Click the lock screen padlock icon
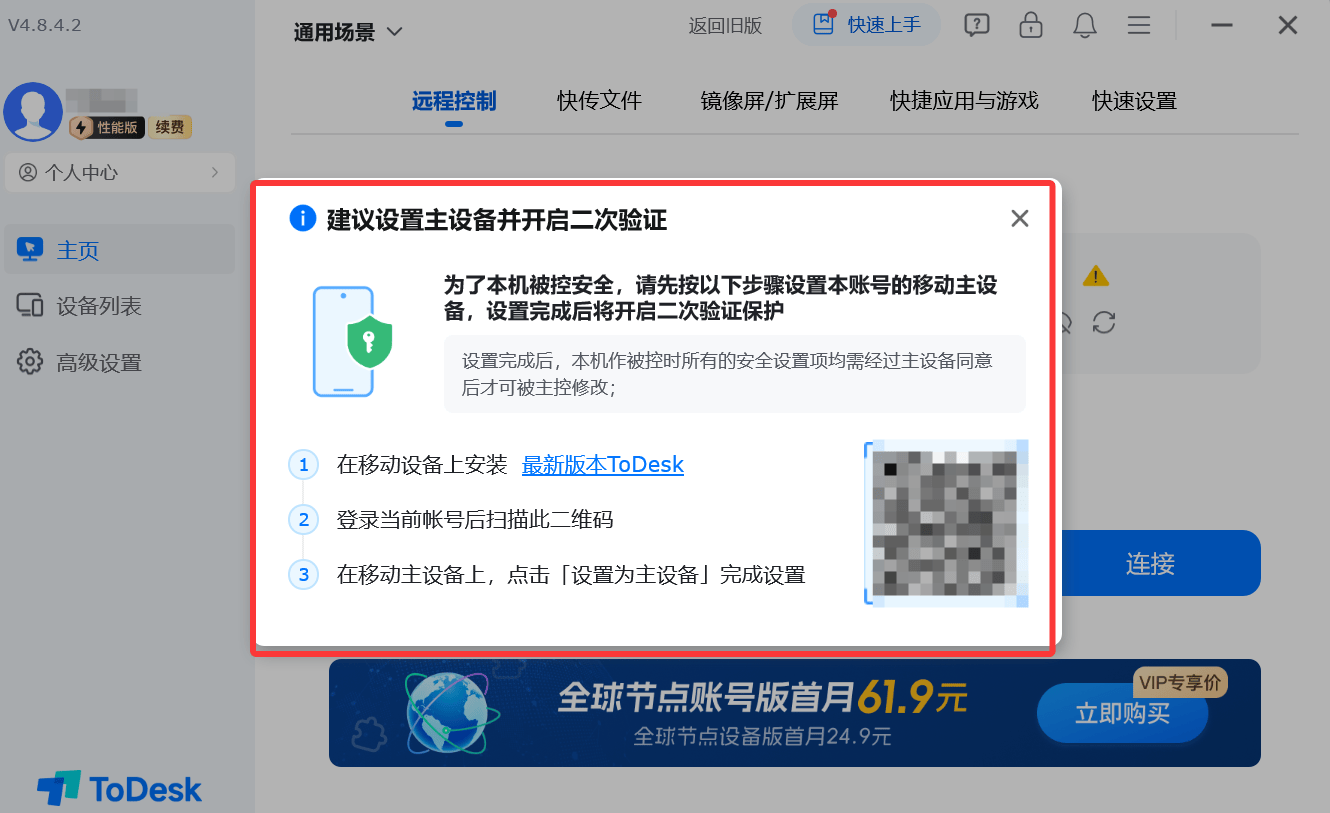This screenshot has width=1330, height=813. pos(1030,25)
